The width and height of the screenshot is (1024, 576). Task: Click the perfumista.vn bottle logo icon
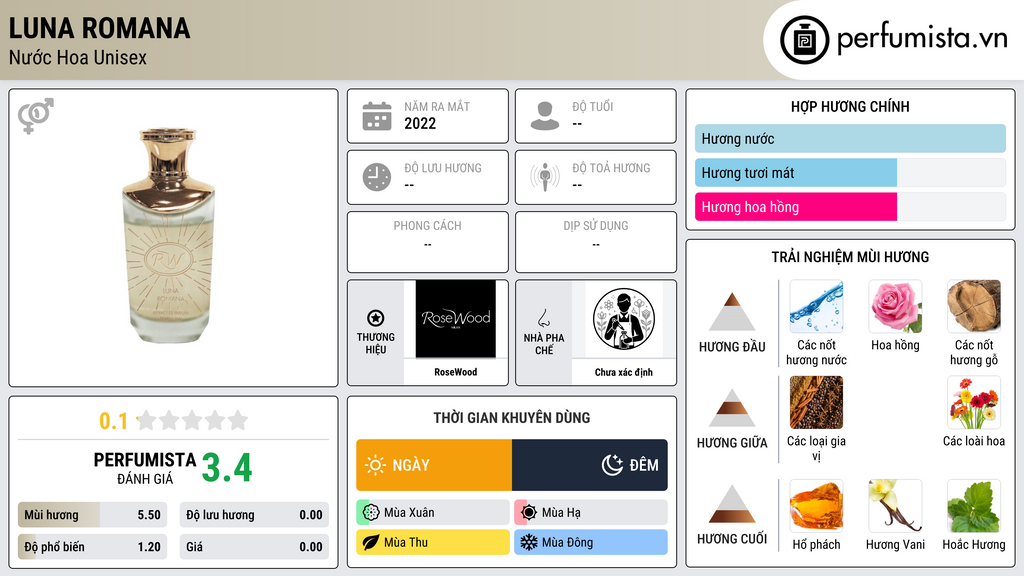click(804, 40)
